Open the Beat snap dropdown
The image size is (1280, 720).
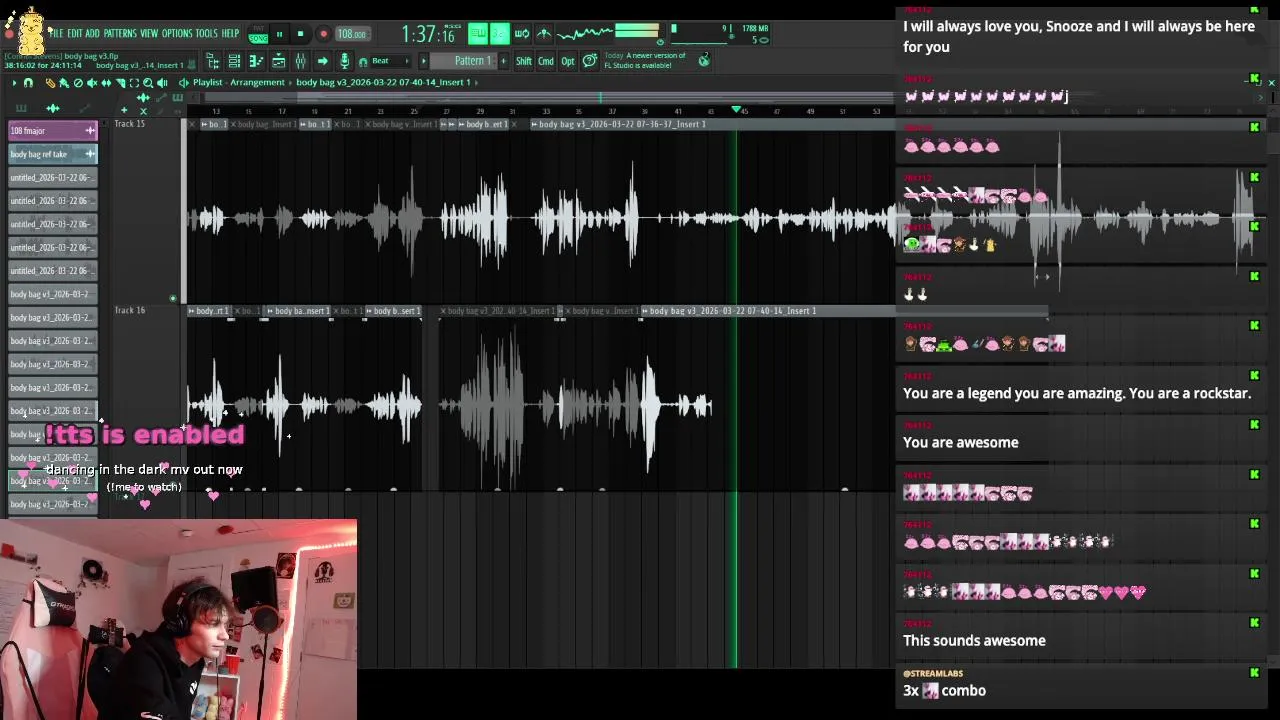pos(392,61)
